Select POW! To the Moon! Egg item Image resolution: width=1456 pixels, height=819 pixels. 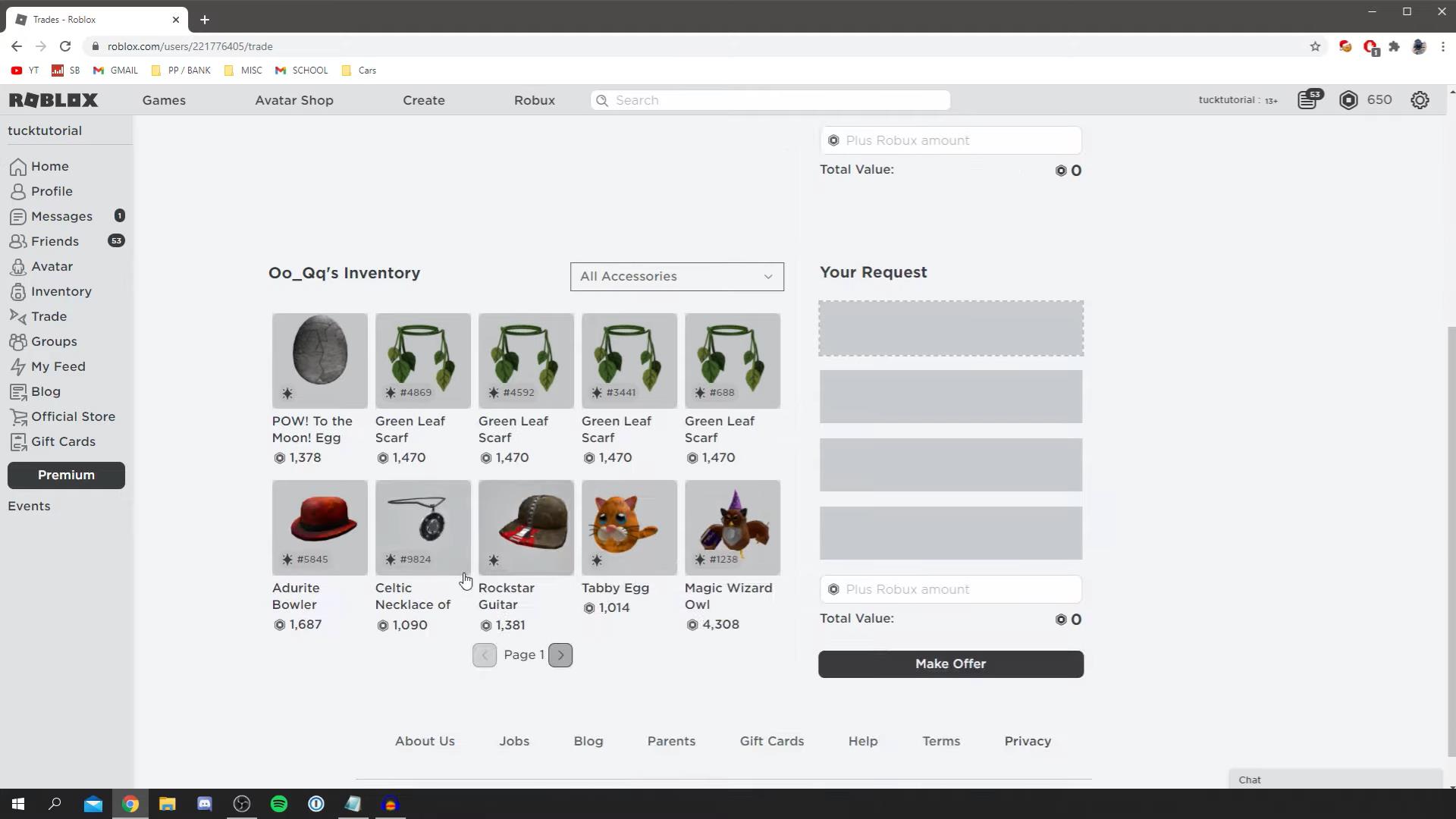tap(320, 361)
